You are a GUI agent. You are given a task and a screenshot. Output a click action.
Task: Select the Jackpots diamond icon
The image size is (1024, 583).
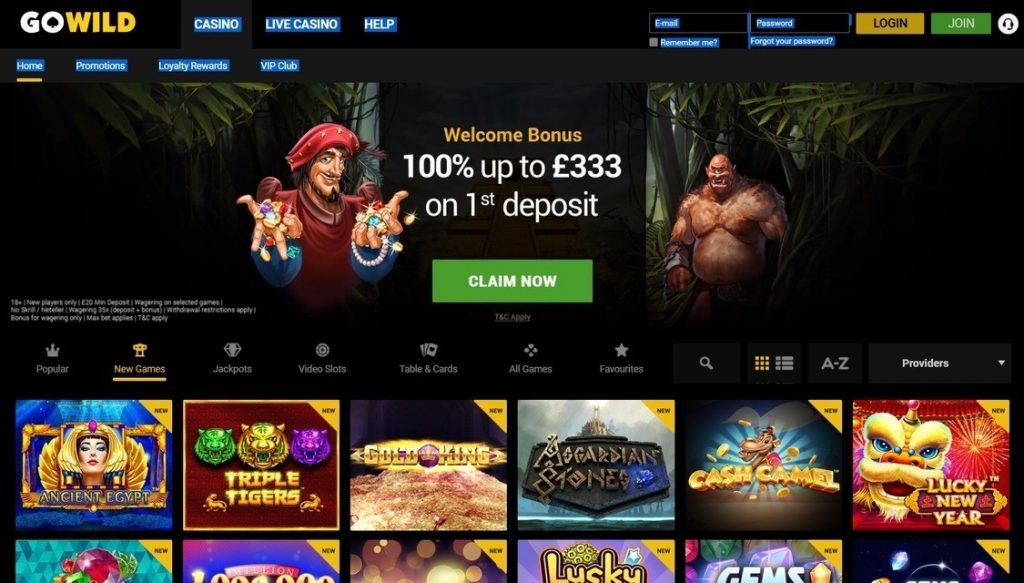232,350
